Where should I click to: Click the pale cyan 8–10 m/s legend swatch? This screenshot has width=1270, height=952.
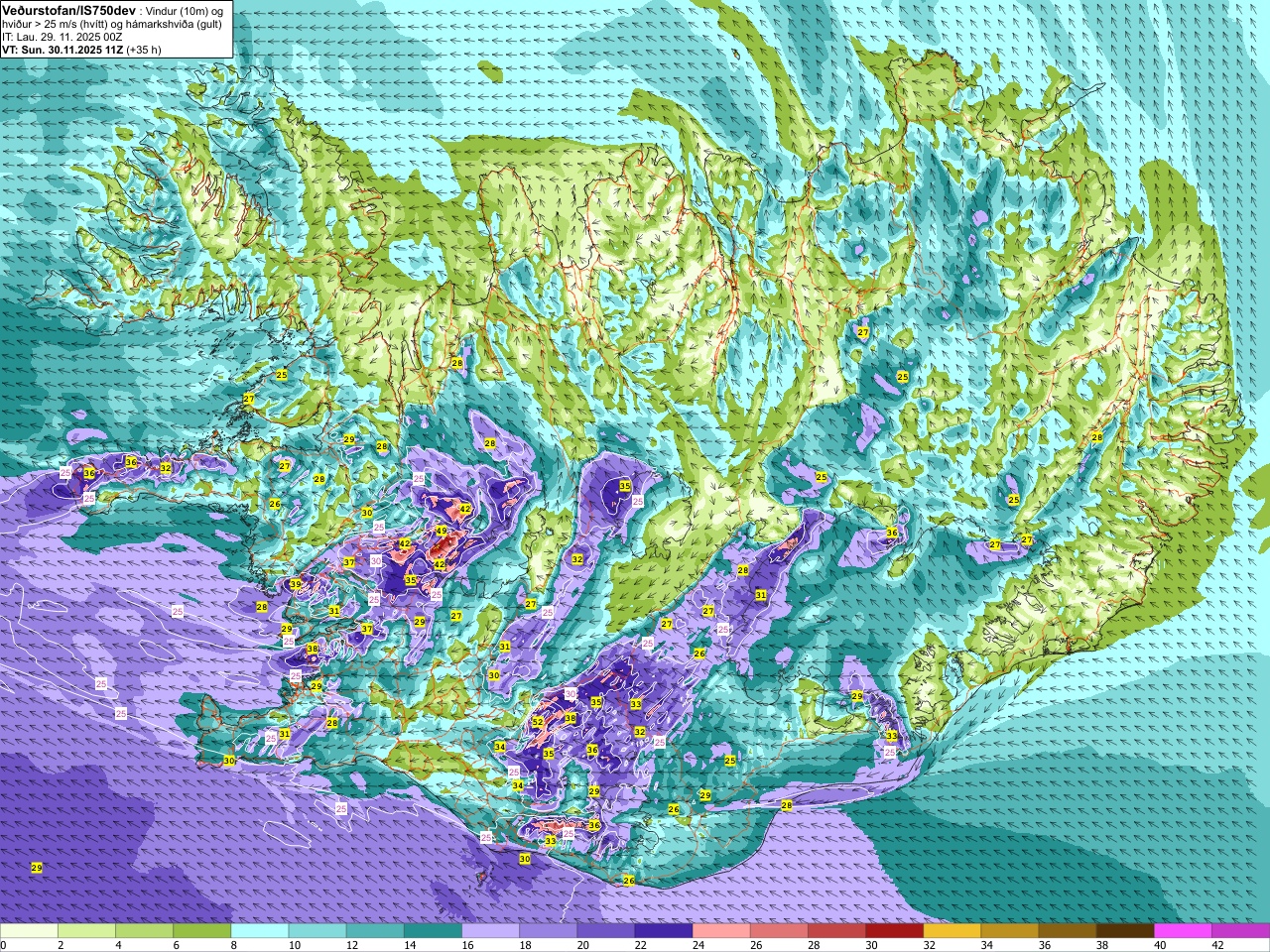point(259,931)
